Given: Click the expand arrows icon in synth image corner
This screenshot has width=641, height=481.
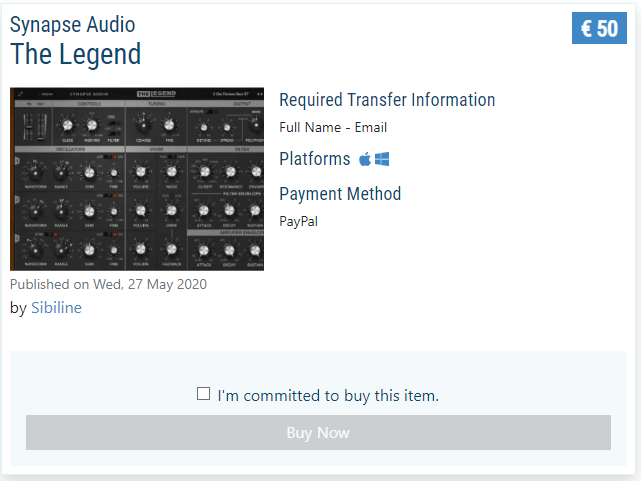Looking at the screenshot, I should [20, 94].
